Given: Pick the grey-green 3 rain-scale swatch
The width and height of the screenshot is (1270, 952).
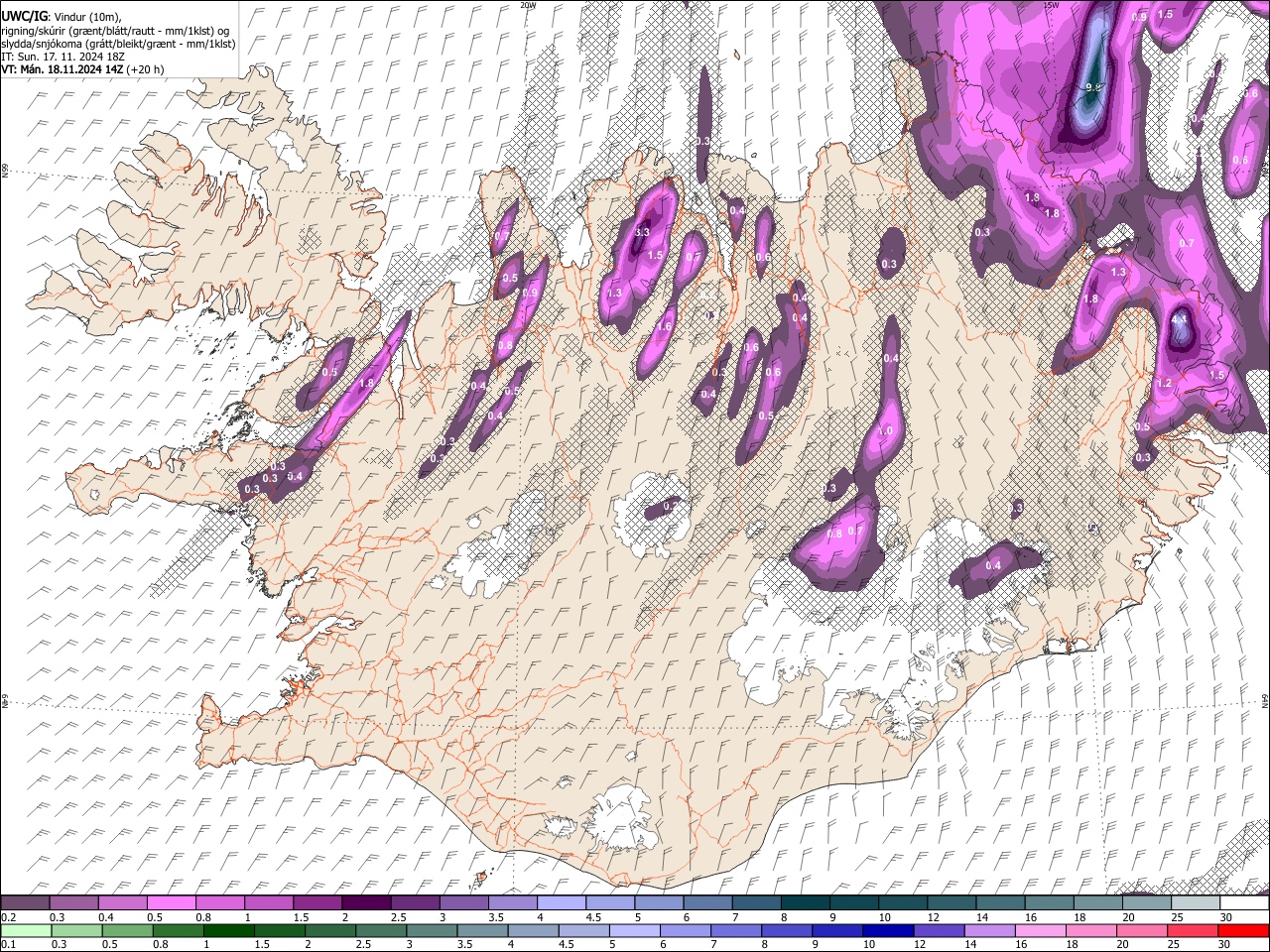Looking at the screenshot, I should [432, 929].
